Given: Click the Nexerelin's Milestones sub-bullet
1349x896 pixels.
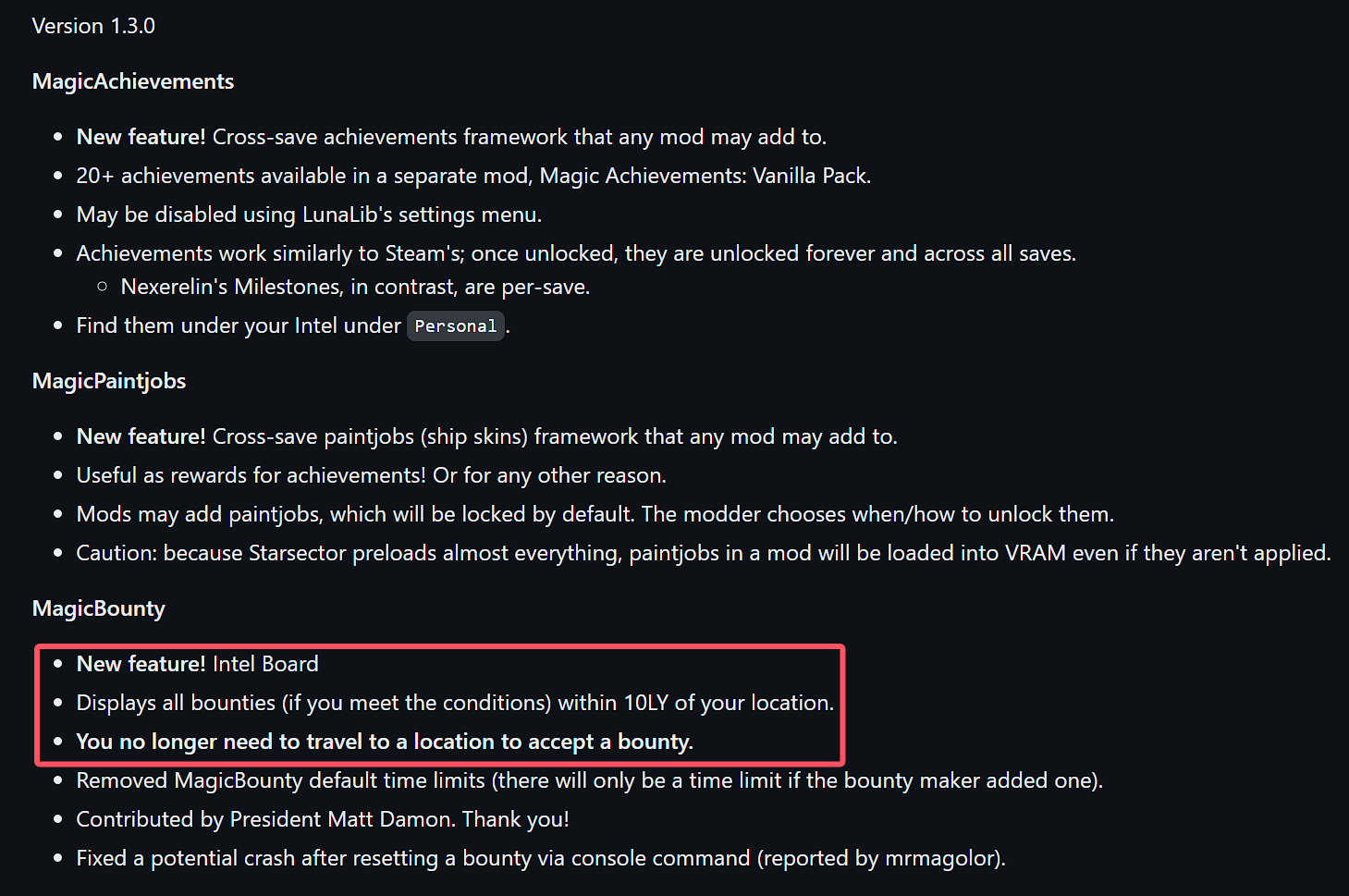Looking at the screenshot, I should (x=355, y=287).
